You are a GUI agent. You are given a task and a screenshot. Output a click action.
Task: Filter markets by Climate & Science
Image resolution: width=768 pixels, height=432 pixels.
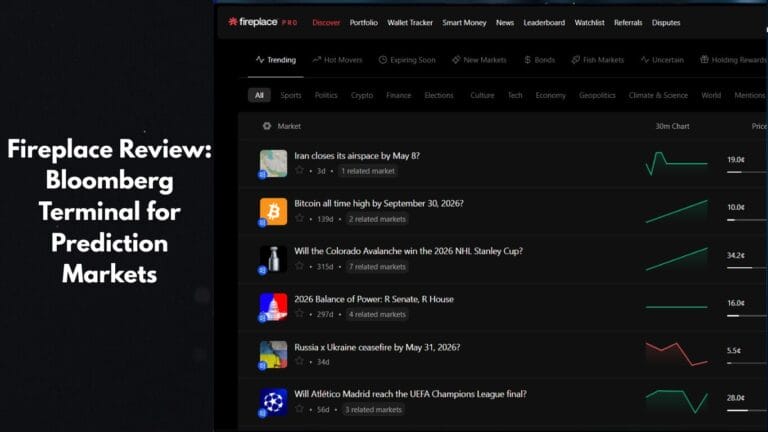pos(658,95)
